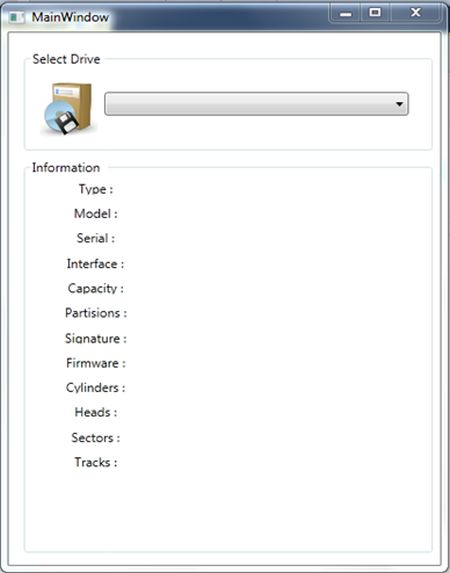Click the "Heads :" label
Viewport: 450px width, 573px height.
[x=96, y=413]
